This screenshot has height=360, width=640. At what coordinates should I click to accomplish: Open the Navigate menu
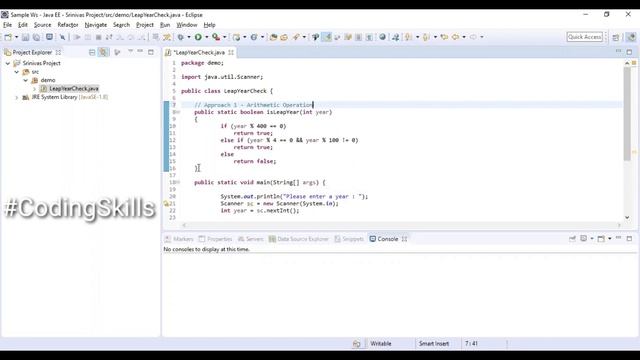pyautogui.click(x=96, y=25)
